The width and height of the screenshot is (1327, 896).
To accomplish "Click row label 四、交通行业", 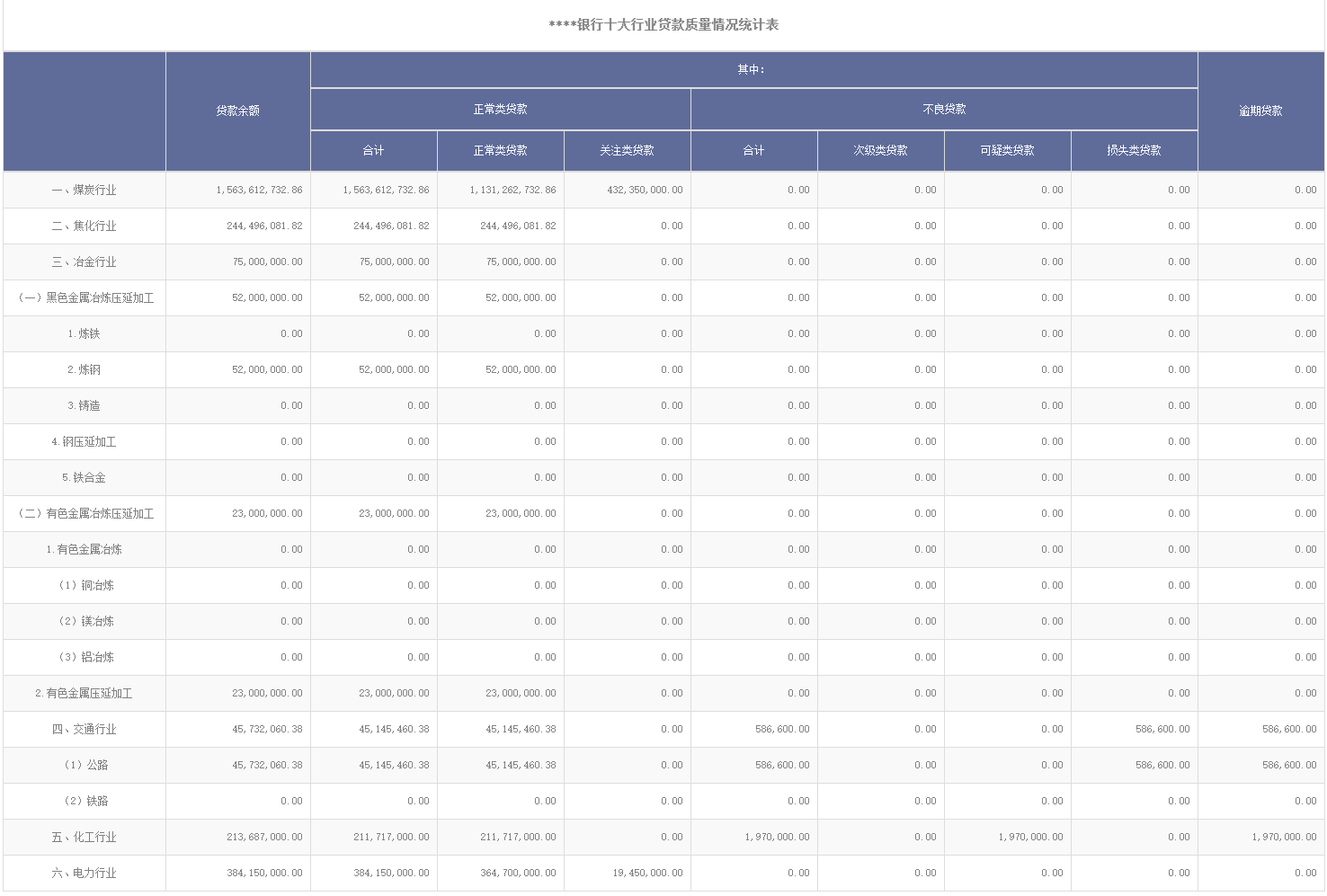I will 85,729.
